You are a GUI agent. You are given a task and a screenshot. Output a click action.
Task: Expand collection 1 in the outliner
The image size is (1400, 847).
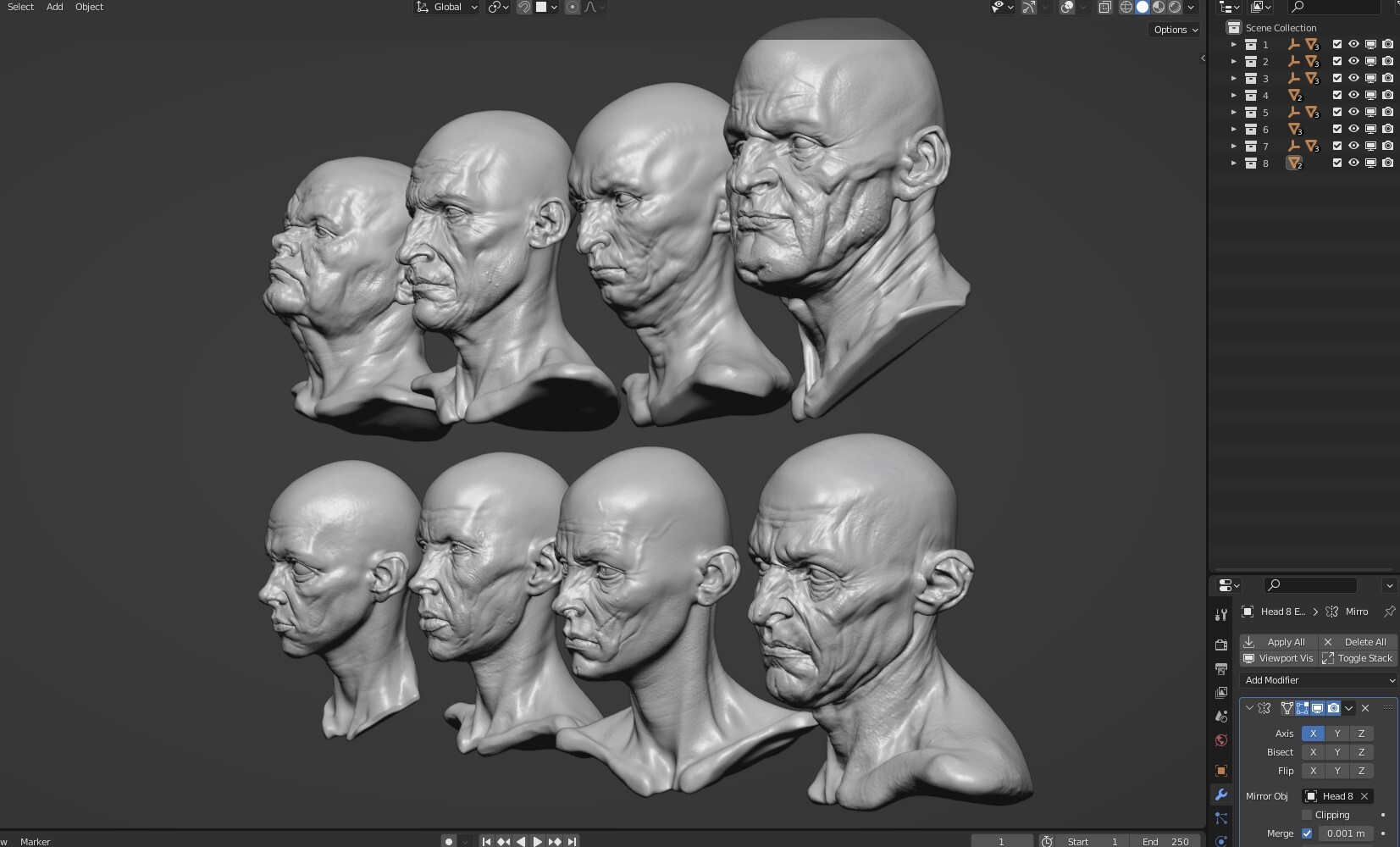tap(1234, 44)
